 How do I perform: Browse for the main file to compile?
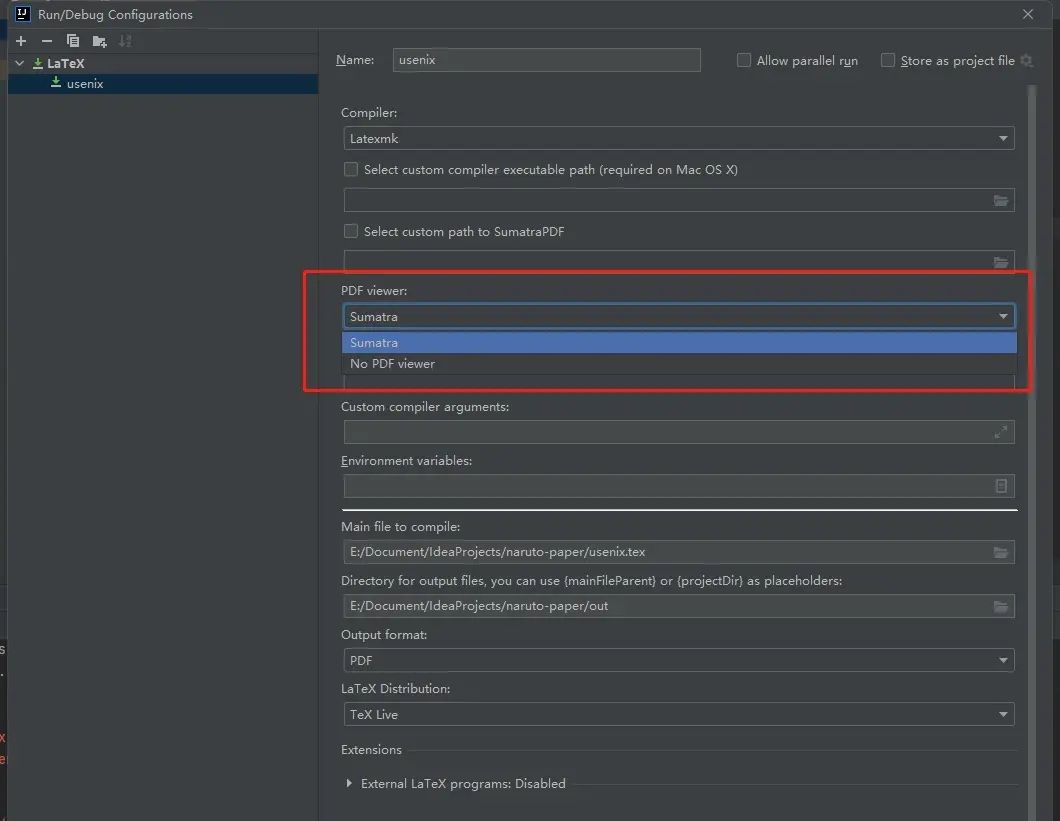1001,551
